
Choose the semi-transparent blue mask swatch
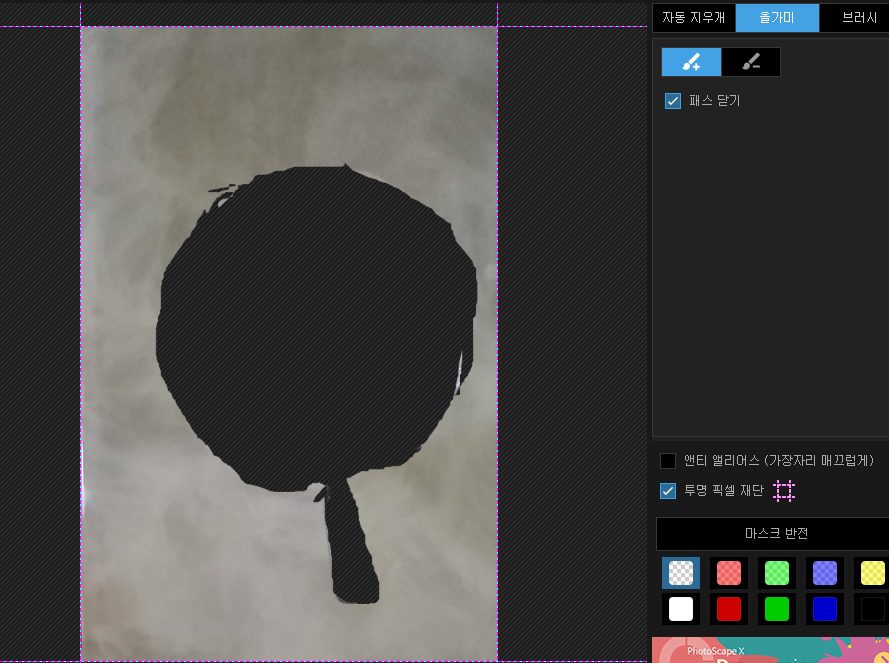point(825,573)
